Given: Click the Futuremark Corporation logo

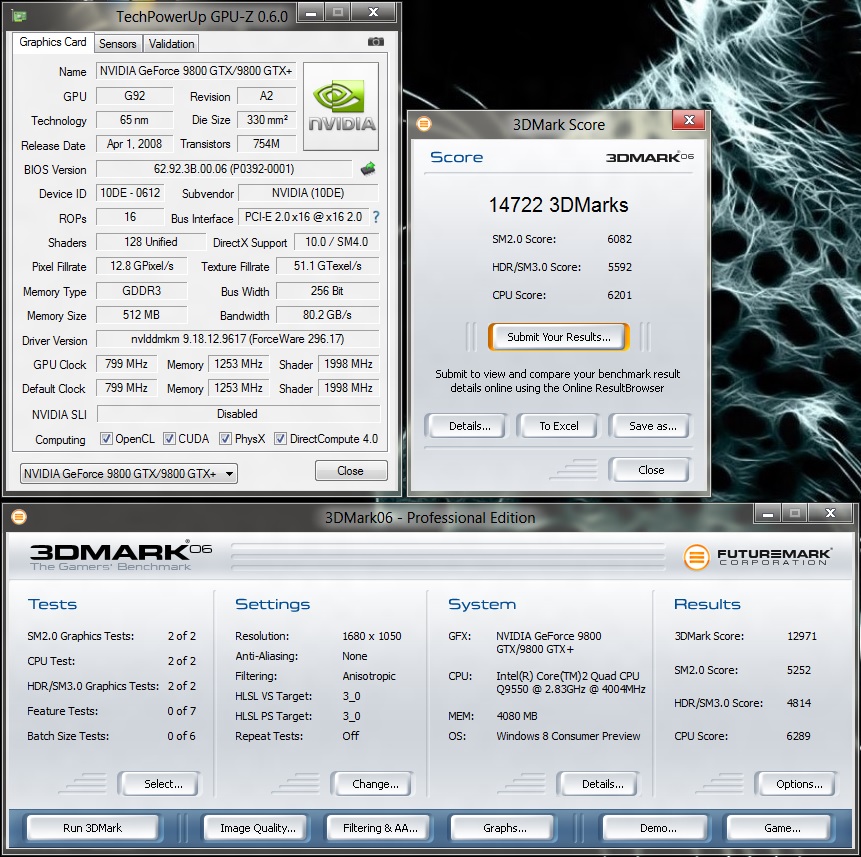Looking at the screenshot, I should point(758,557).
